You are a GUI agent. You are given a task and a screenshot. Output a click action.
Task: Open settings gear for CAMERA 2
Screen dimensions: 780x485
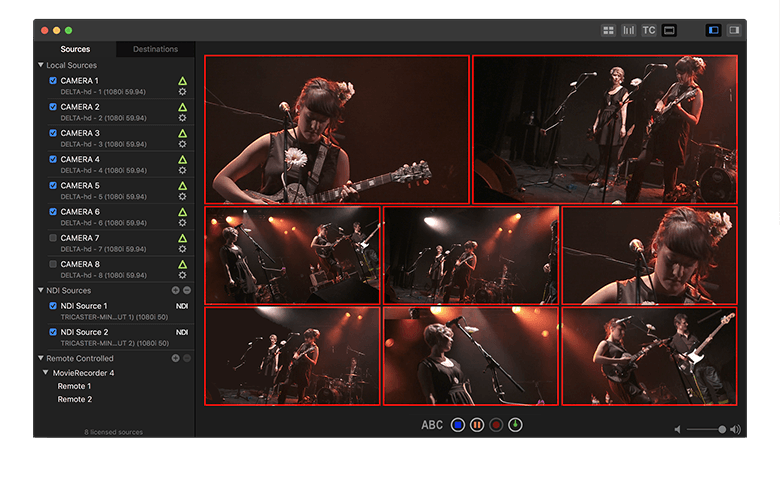tap(183, 118)
